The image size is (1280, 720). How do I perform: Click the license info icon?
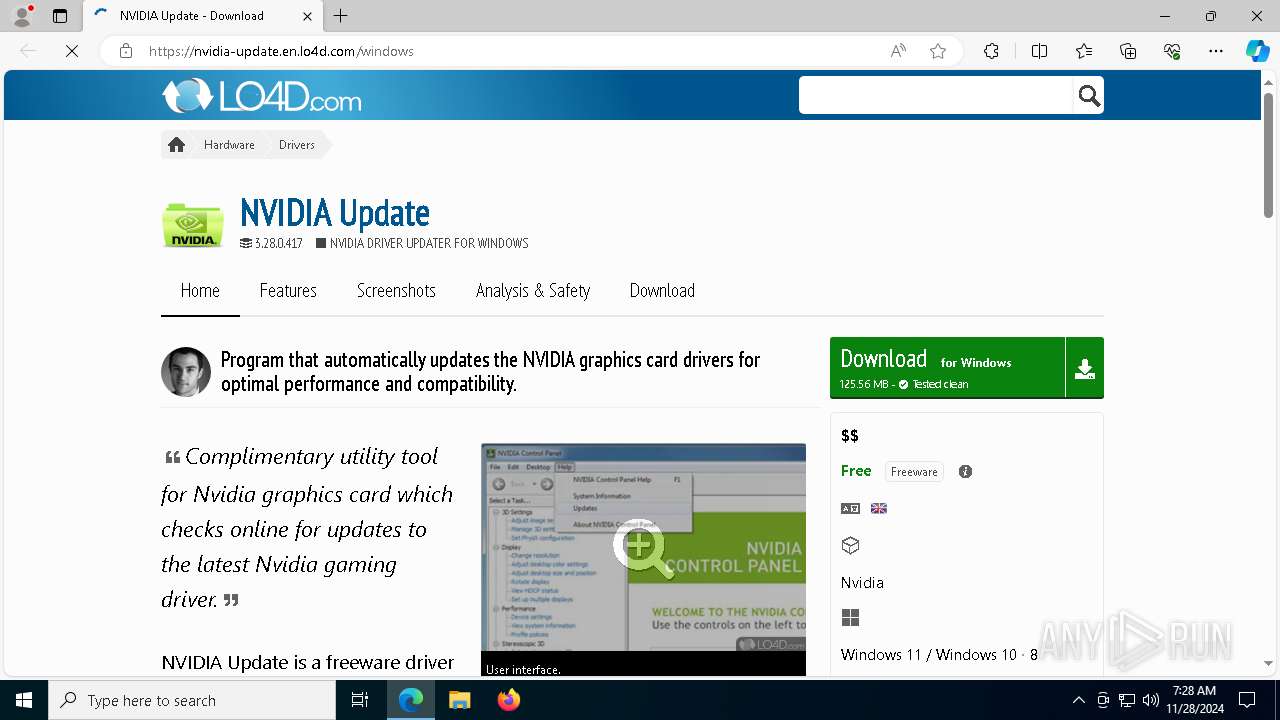pyautogui.click(x=965, y=472)
